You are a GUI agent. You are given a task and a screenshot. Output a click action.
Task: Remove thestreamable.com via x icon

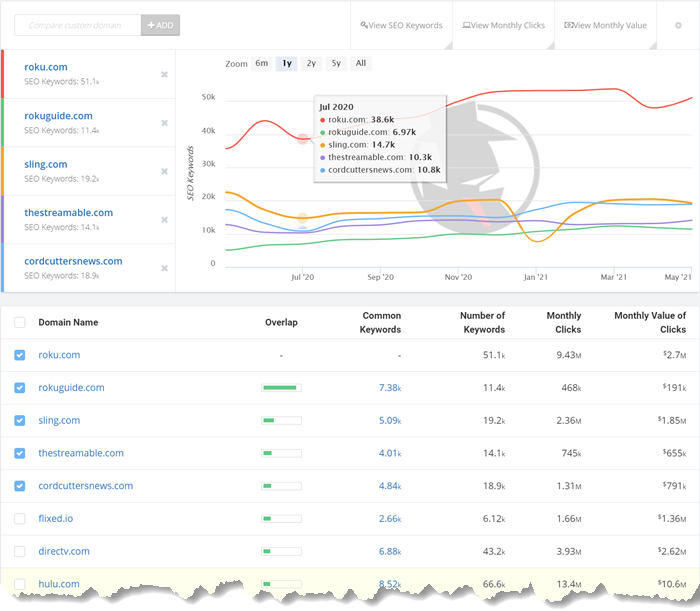pyautogui.click(x=164, y=220)
